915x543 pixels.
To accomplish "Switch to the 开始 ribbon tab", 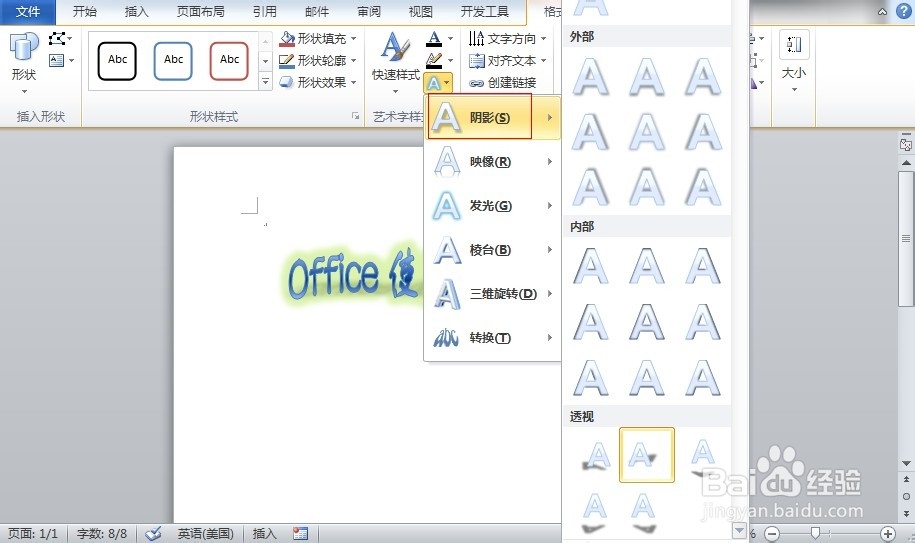I will (x=85, y=12).
